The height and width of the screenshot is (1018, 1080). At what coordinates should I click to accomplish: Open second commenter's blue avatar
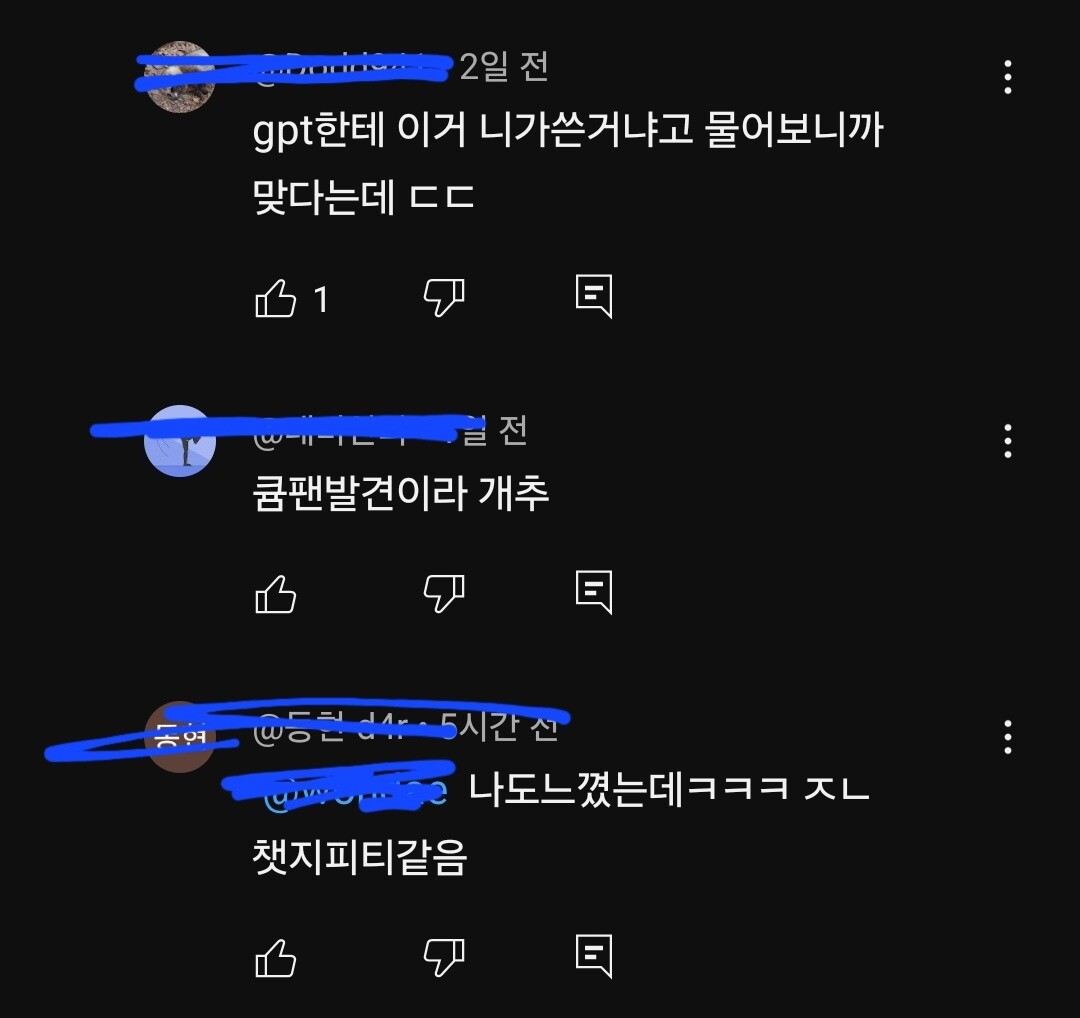click(x=180, y=441)
